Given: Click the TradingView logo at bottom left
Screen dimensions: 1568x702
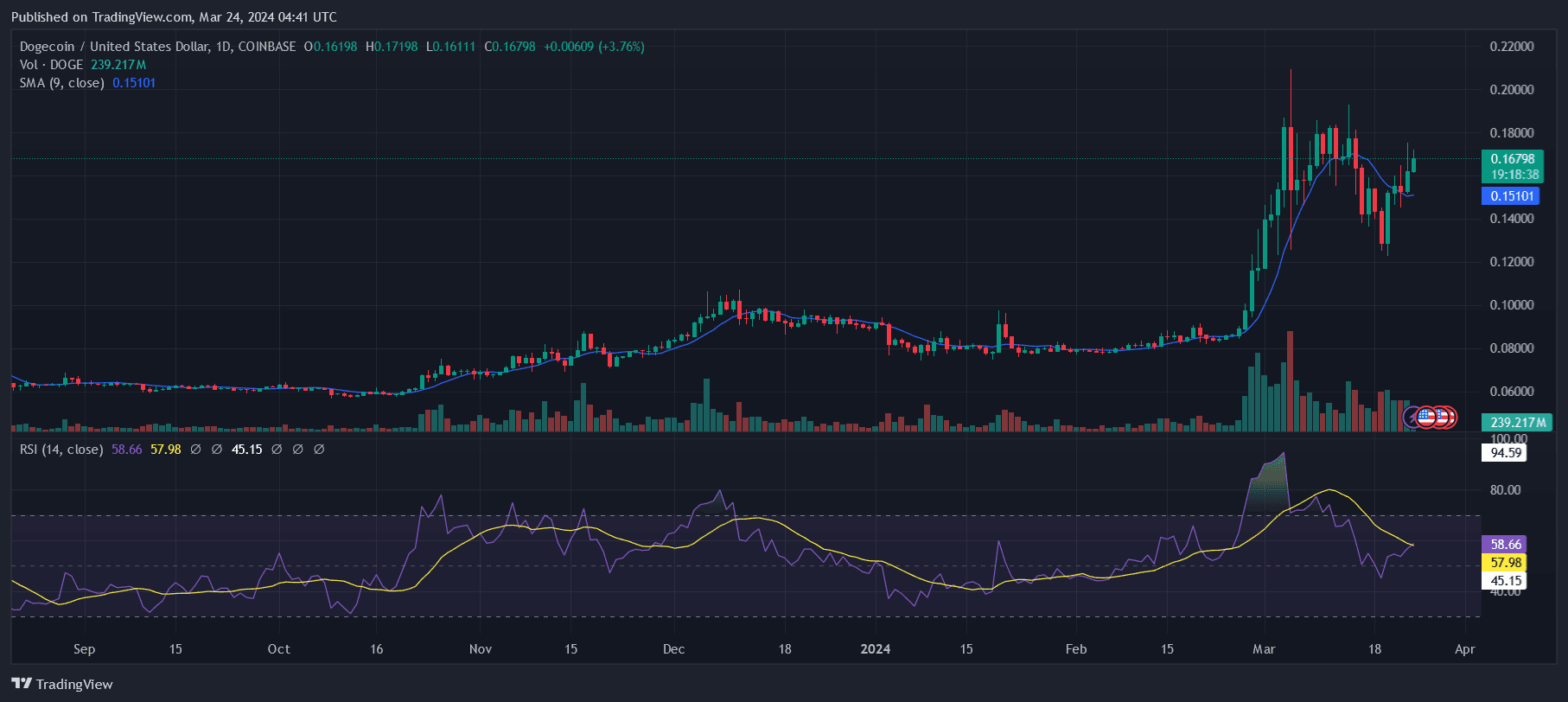Looking at the screenshot, I should [x=62, y=684].
